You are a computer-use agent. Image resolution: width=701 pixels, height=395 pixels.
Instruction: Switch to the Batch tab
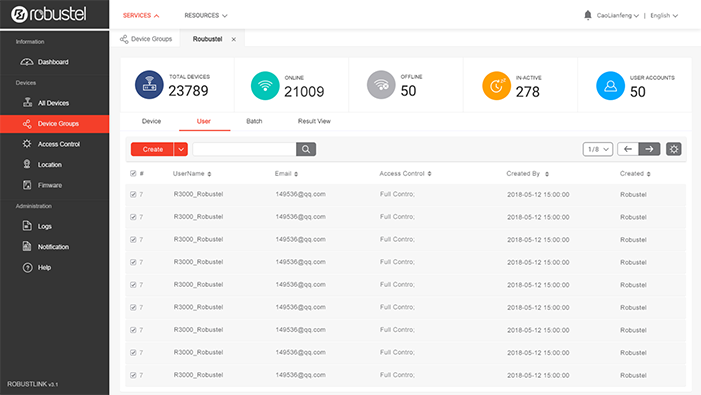tap(254, 121)
